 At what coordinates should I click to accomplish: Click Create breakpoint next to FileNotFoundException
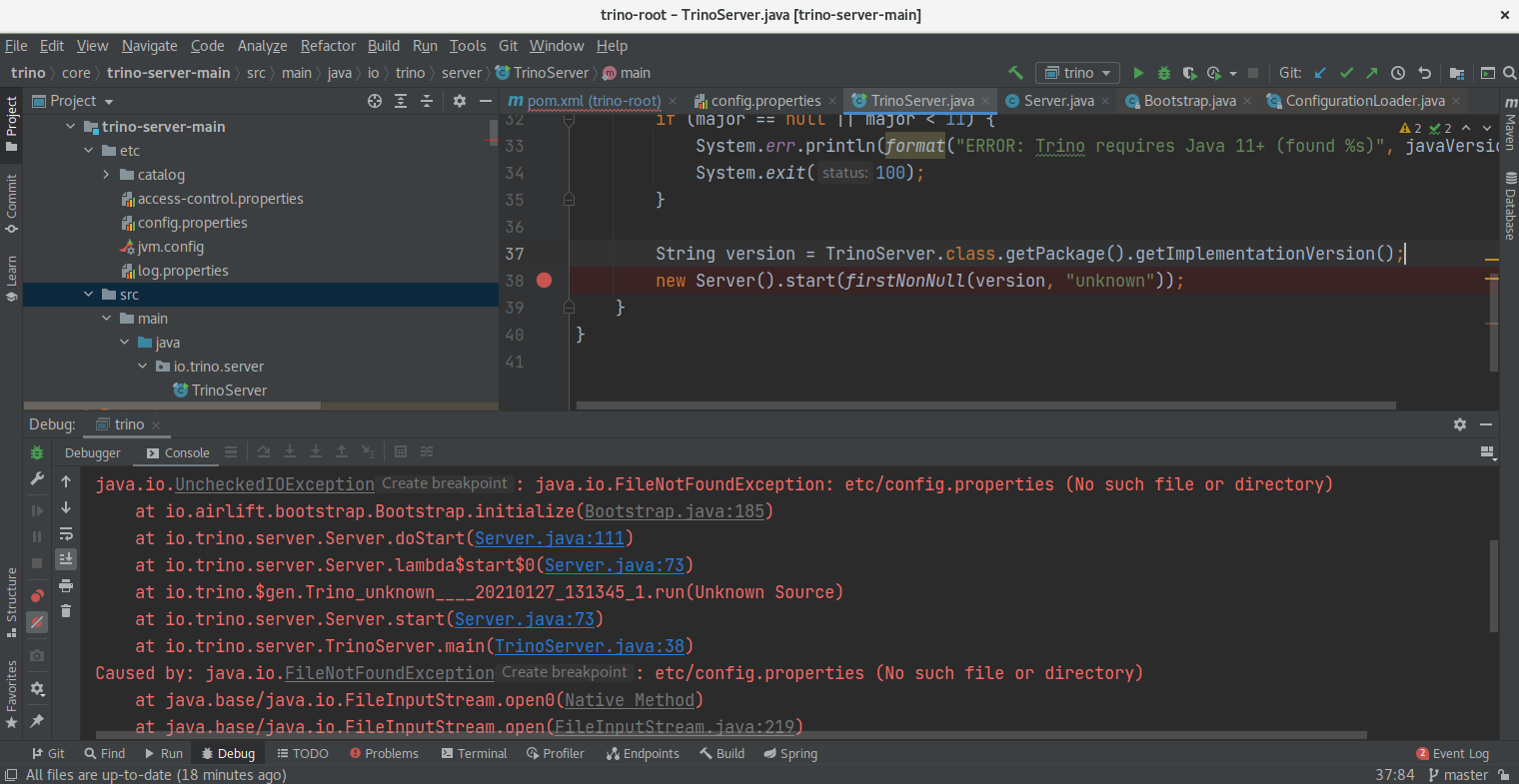click(565, 672)
